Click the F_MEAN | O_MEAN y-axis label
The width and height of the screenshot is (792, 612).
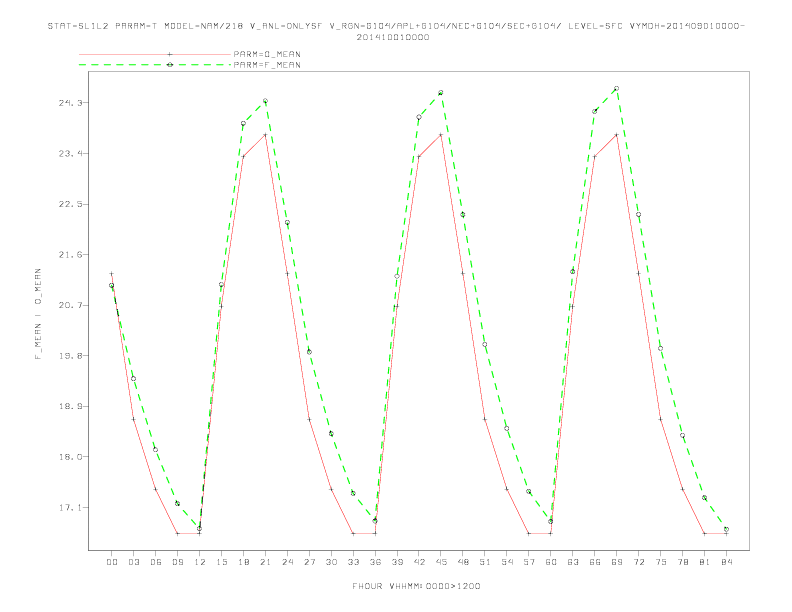point(38,314)
